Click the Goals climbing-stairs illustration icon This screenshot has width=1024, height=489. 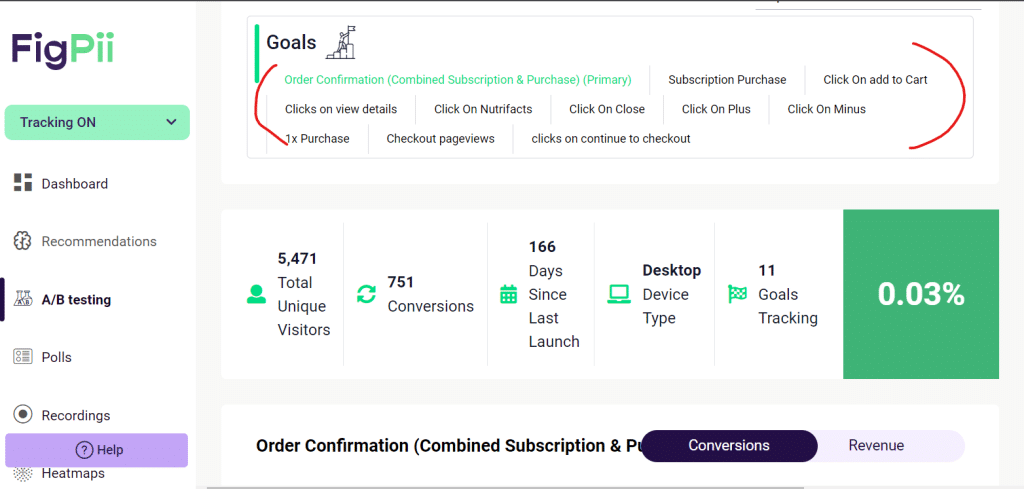[x=341, y=42]
